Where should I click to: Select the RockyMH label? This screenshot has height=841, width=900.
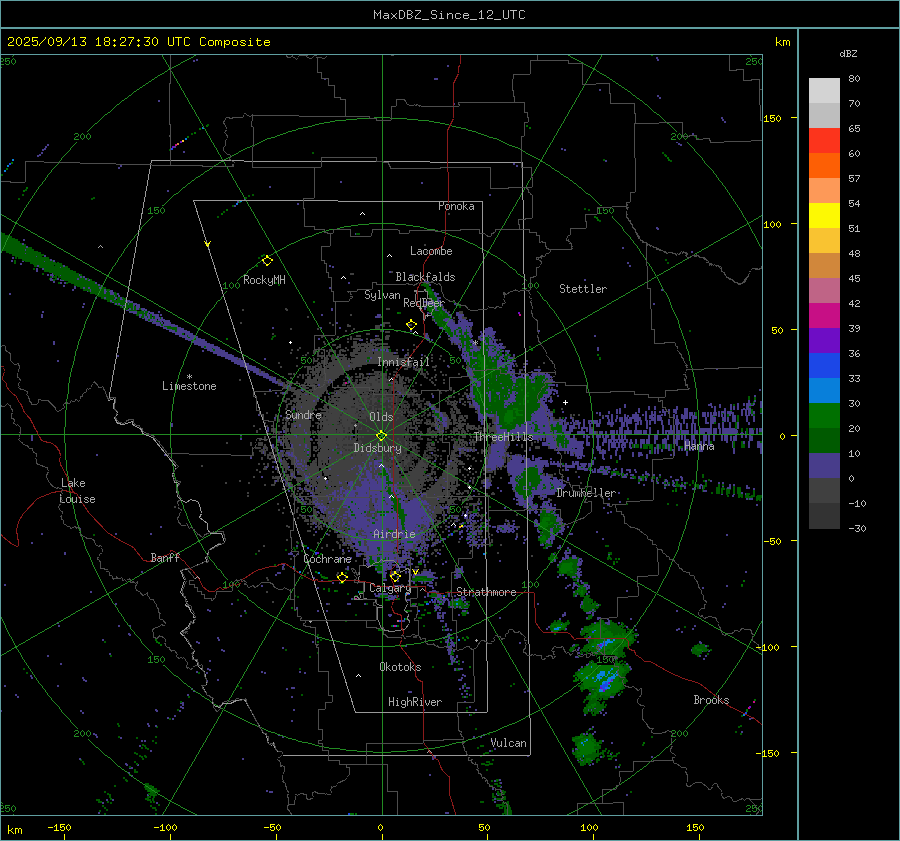click(264, 280)
